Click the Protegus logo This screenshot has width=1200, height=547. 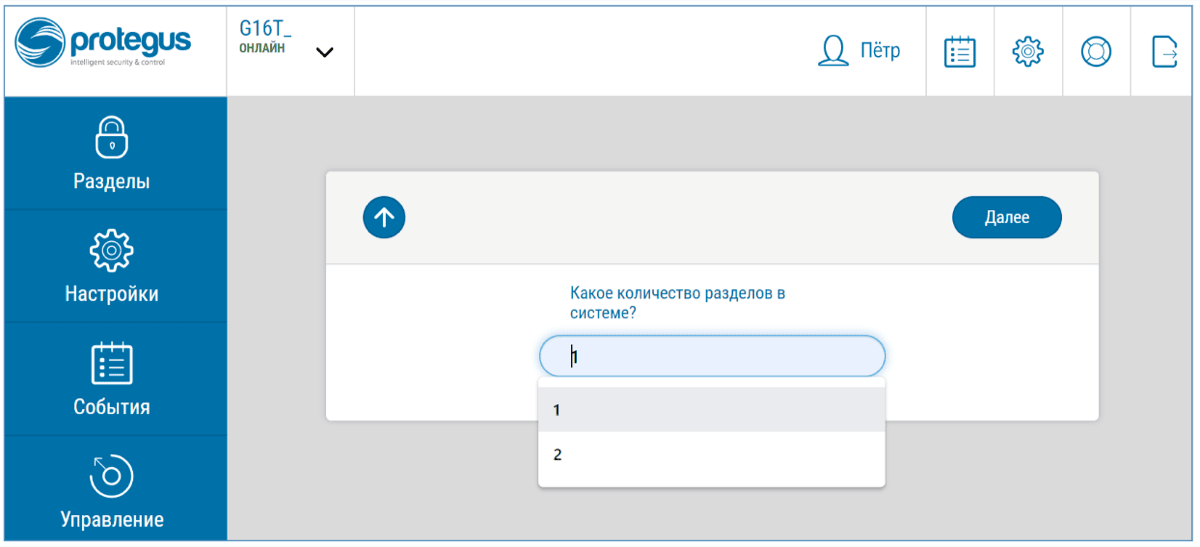pyautogui.click(x=104, y=48)
